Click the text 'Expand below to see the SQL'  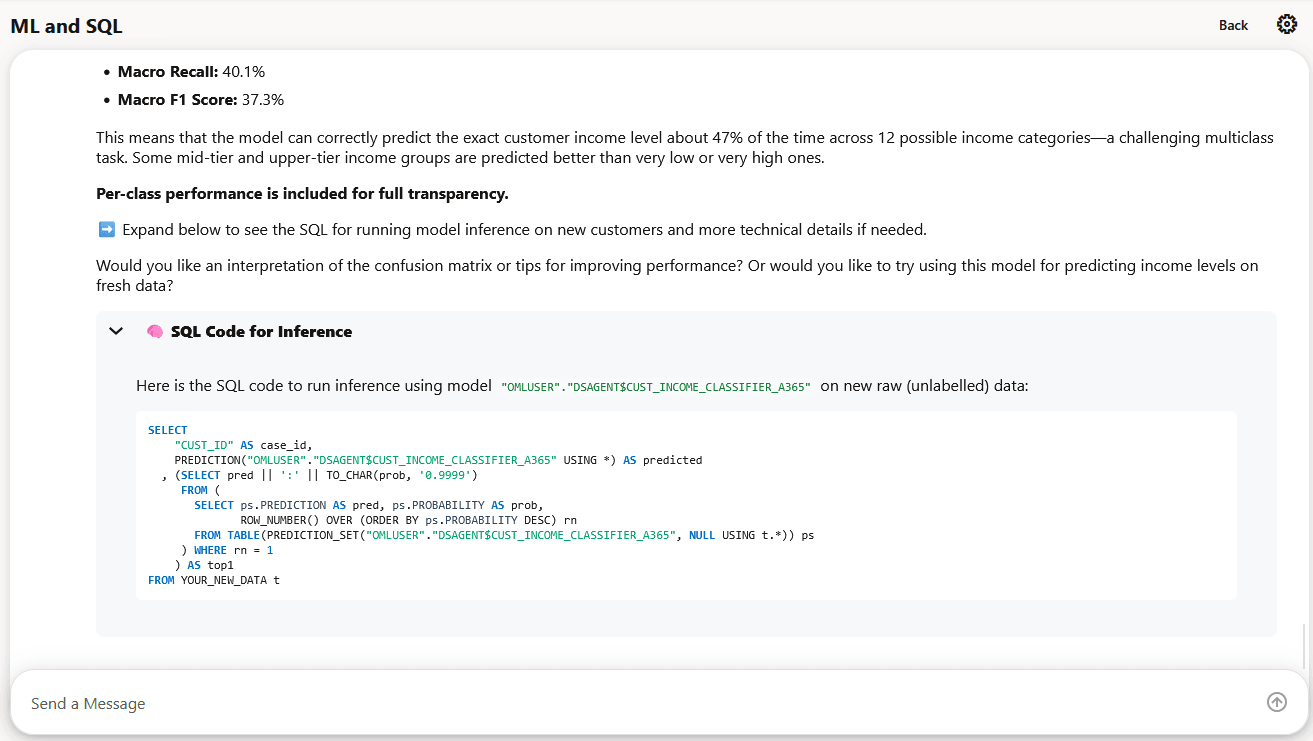525,230
